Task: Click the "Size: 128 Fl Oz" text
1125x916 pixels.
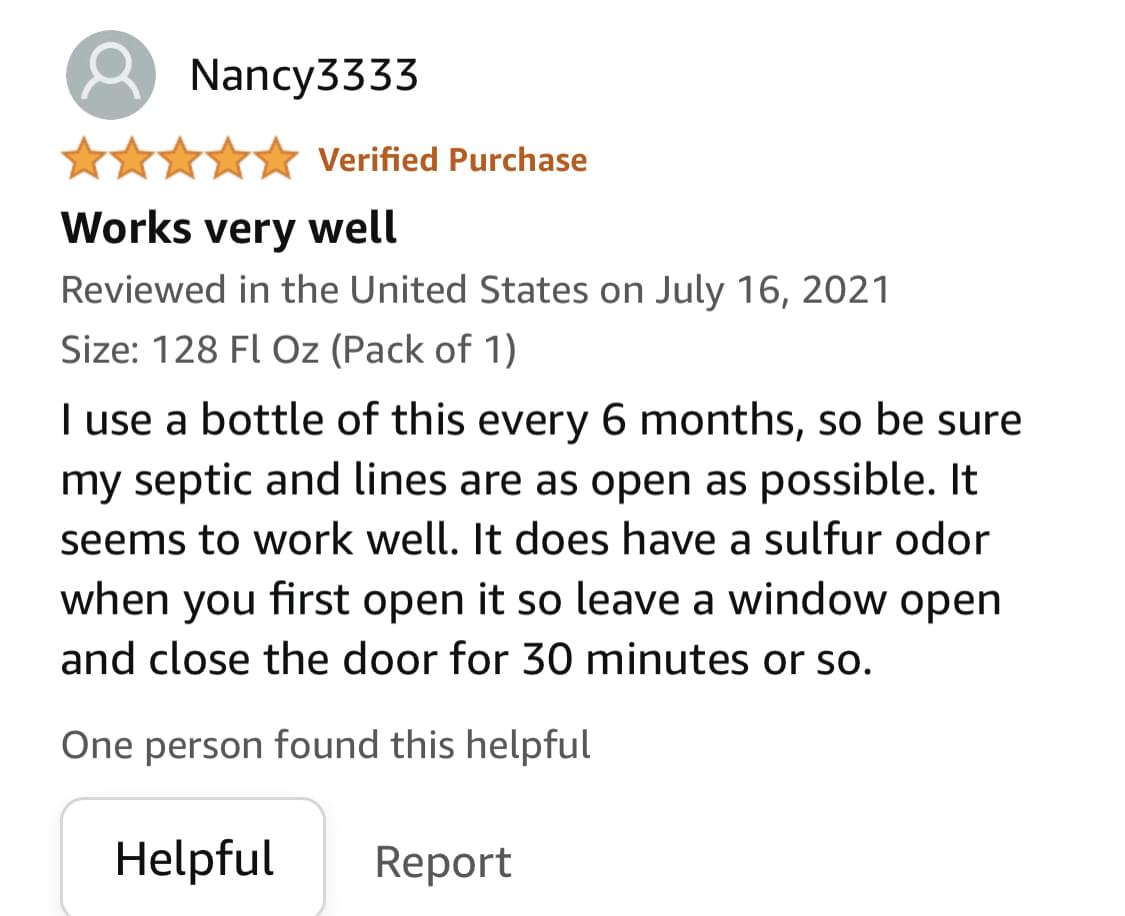Action: [190, 350]
